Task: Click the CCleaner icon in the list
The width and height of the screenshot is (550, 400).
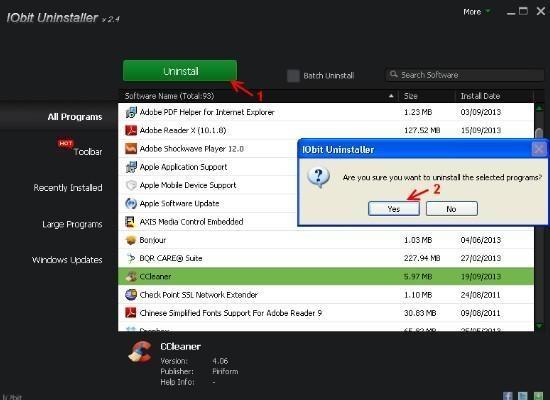Action: [x=131, y=276]
